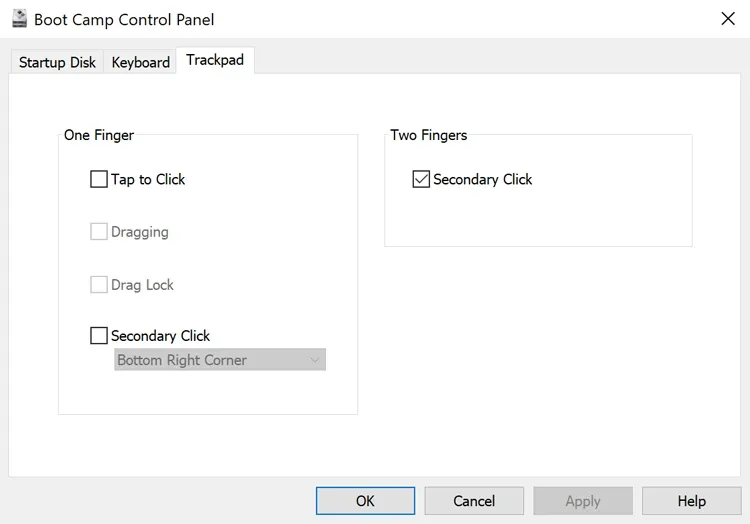The height and width of the screenshot is (524, 750).
Task: Click the Boot Camp Control Panel title text
Action: pyautogui.click(x=124, y=20)
